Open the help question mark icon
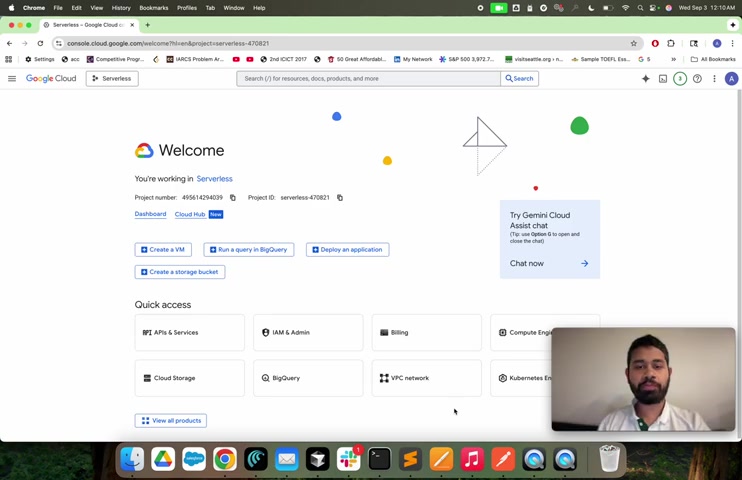The image size is (742, 480). coord(697,79)
